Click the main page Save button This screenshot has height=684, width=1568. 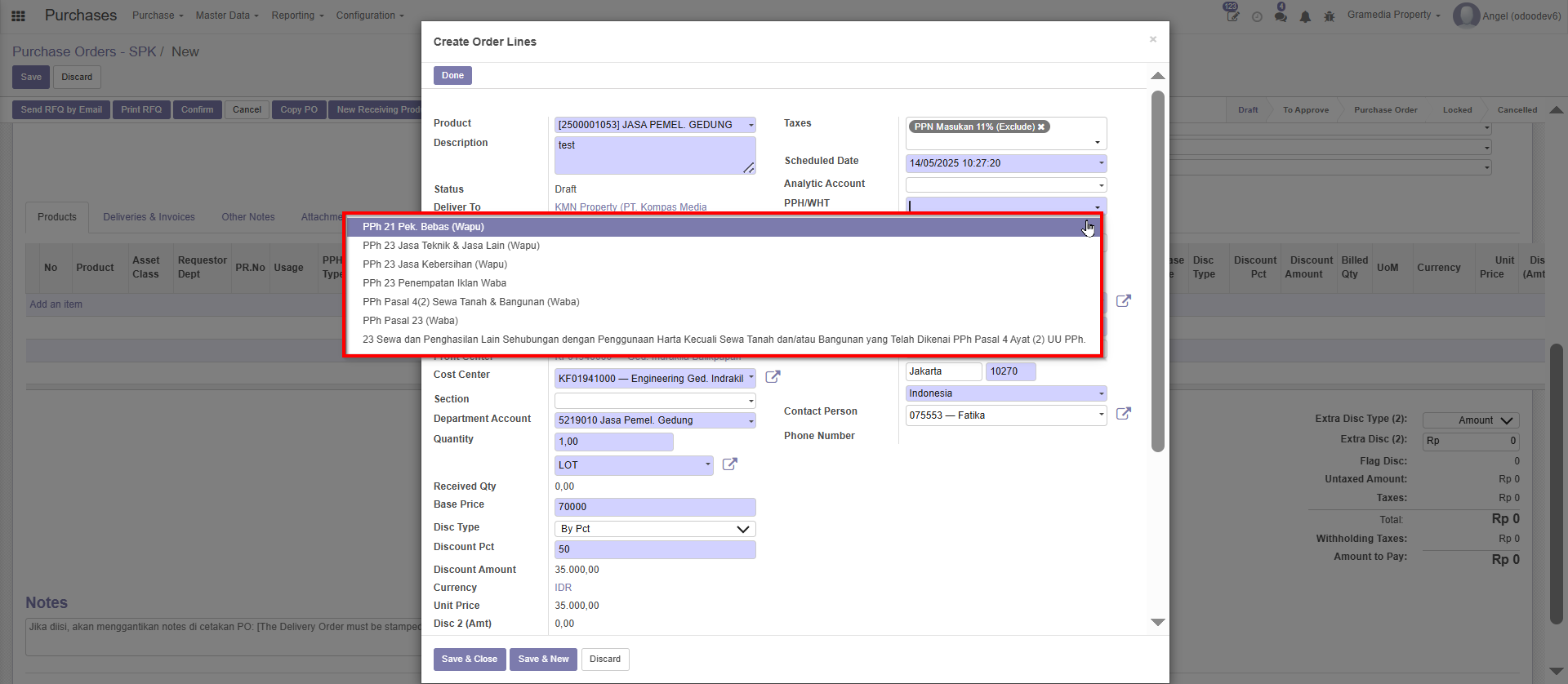(31, 78)
